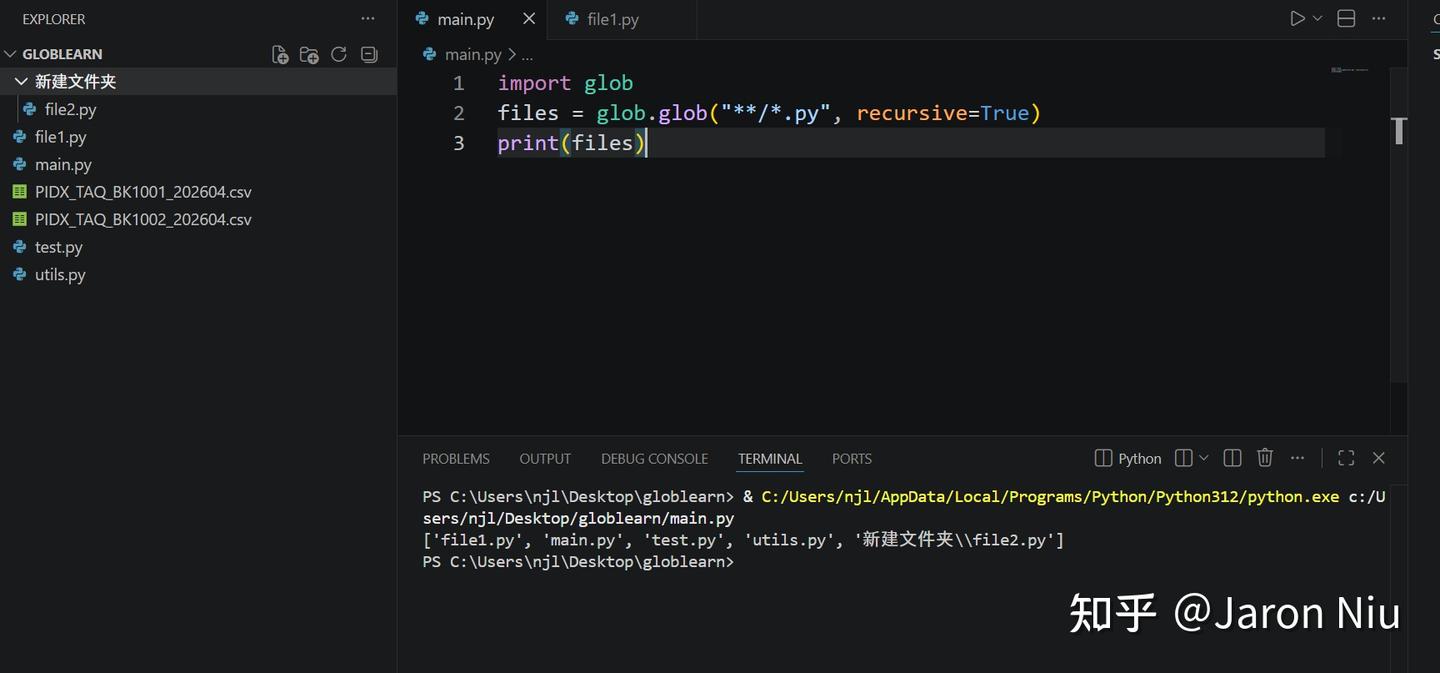Click the Python terminal profile label
Image resolution: width=1440 pixels, height=673 pixels.
pyautogui.click(x=1128, y=459)
